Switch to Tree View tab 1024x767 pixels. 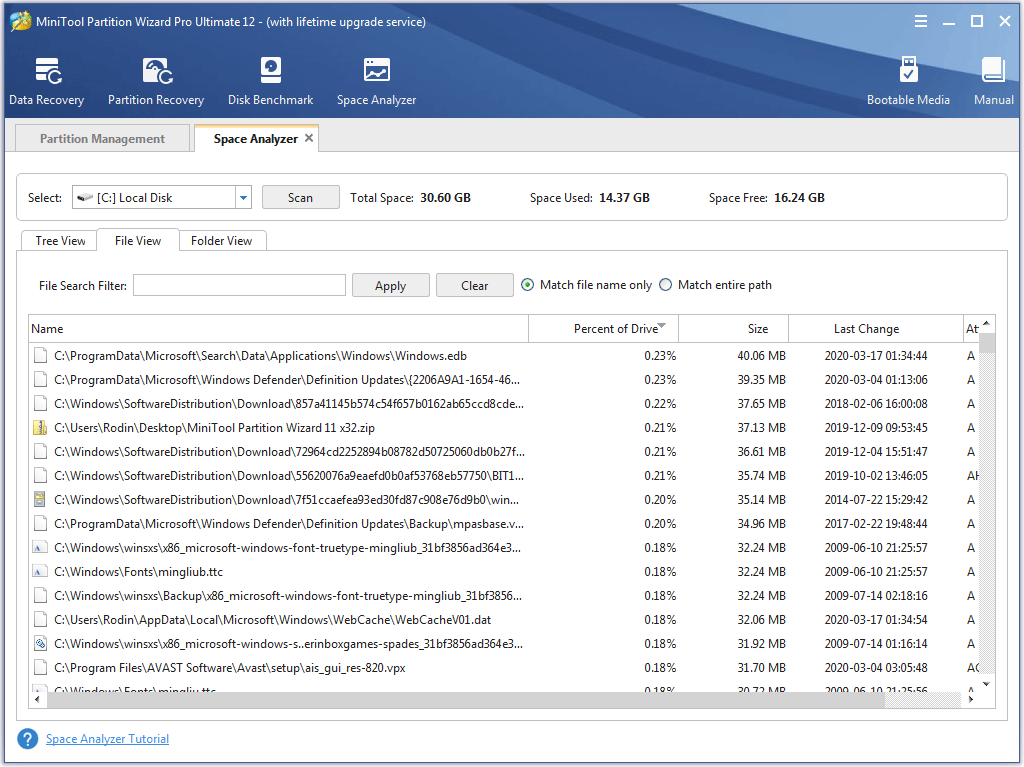coord(60,240)
